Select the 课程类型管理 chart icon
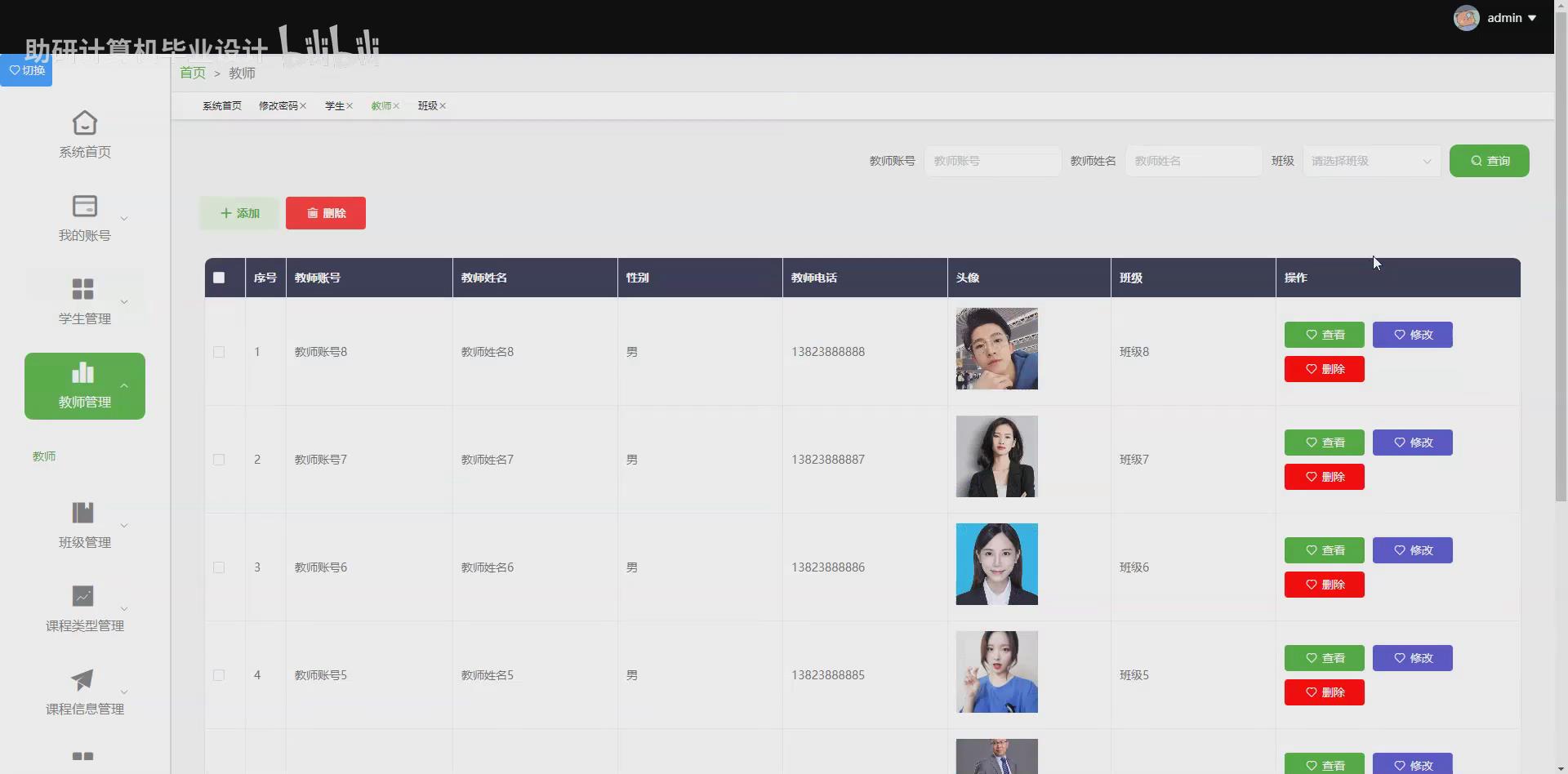The width and height of the screenshot is (1568, 774). (x=83, y=596)
